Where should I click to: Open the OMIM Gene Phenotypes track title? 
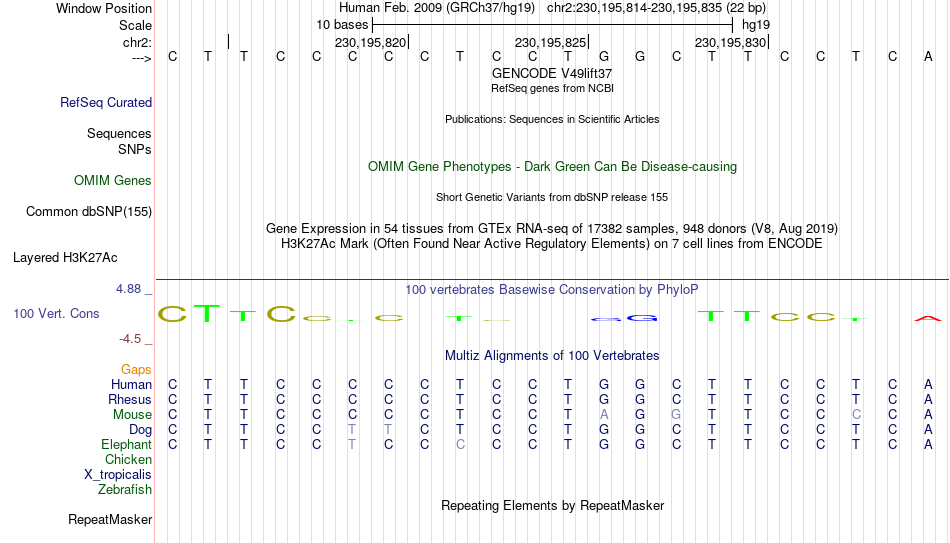552,167
